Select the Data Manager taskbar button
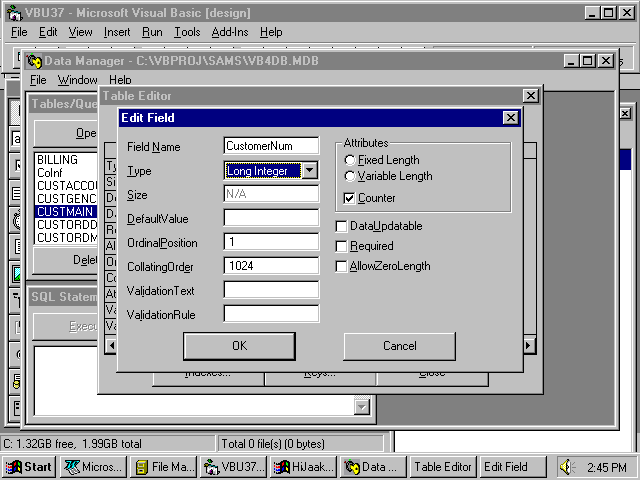 tap(371, 467)
